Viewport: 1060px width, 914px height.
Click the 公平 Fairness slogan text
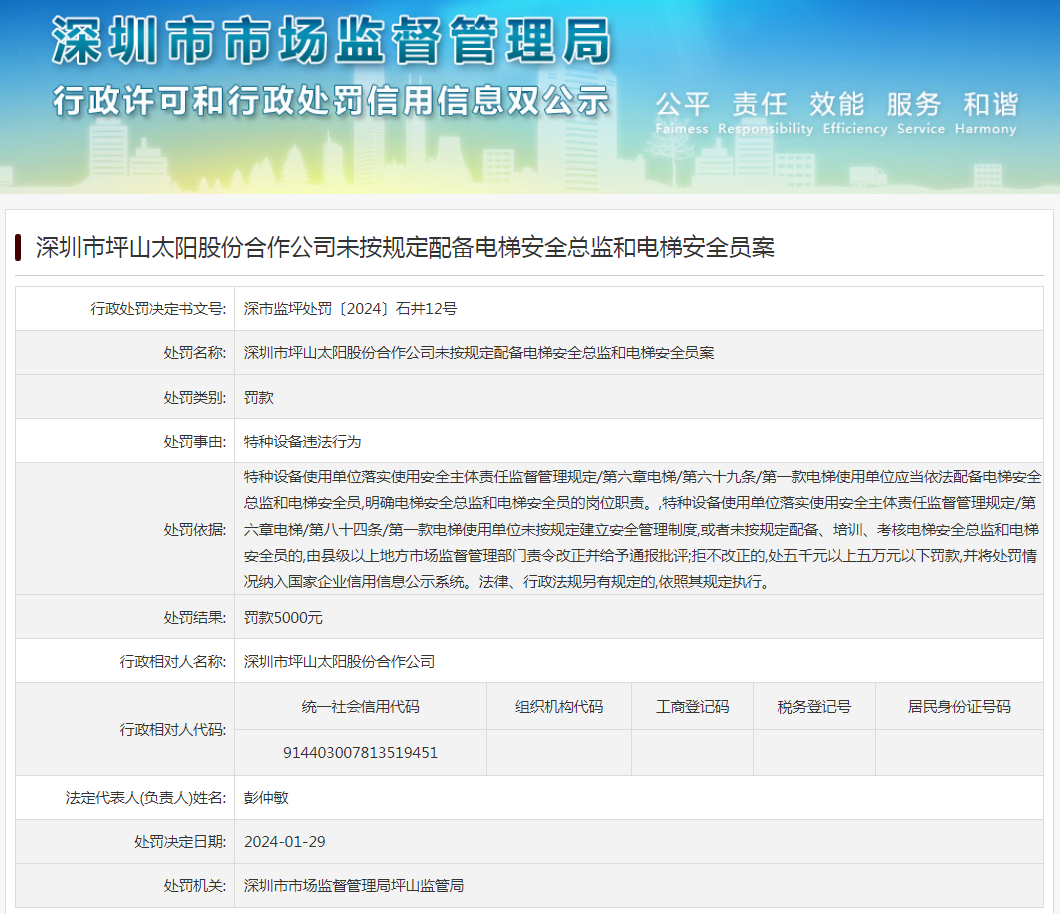pyautogui.click(x=682, y=113)
